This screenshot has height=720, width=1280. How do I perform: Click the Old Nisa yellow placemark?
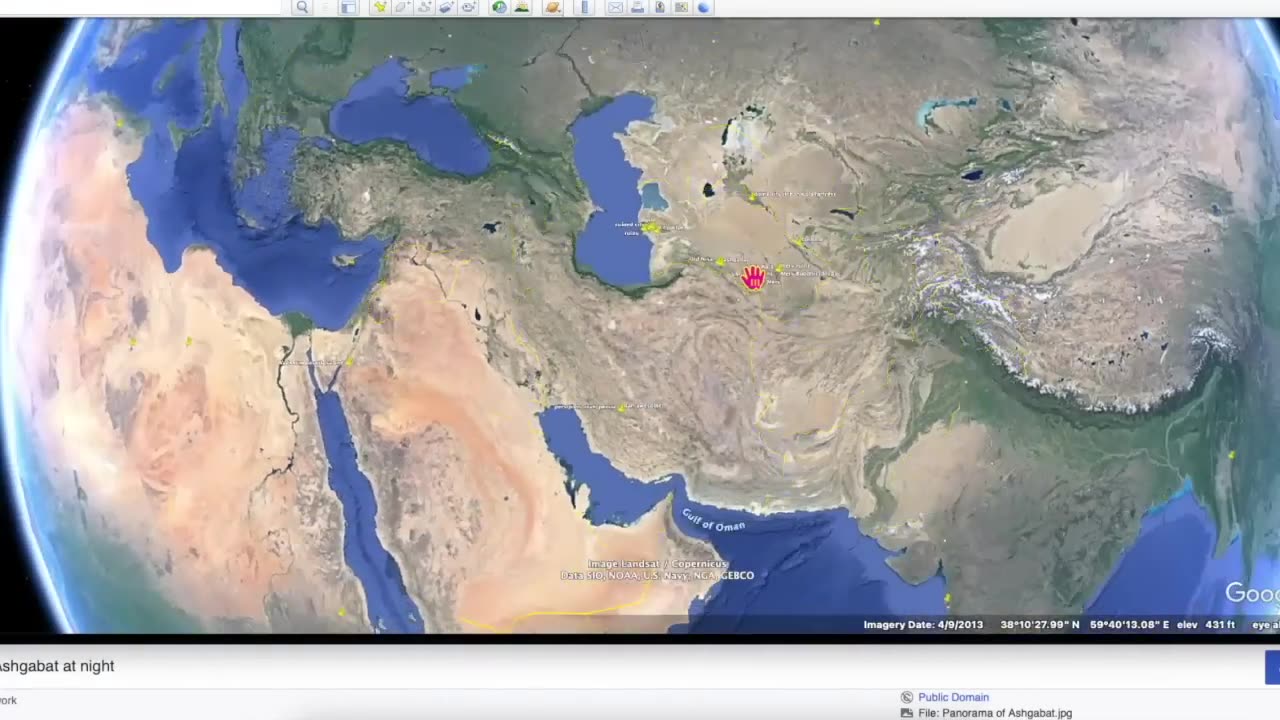tap(720, 261)
